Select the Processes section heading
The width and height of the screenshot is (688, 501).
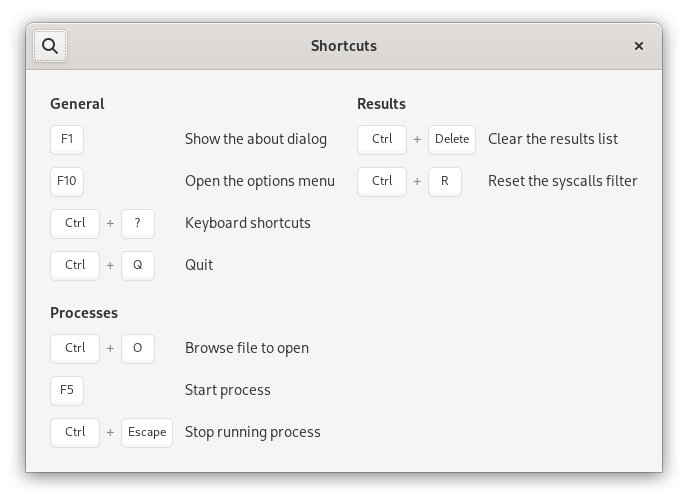coord(84,313)
